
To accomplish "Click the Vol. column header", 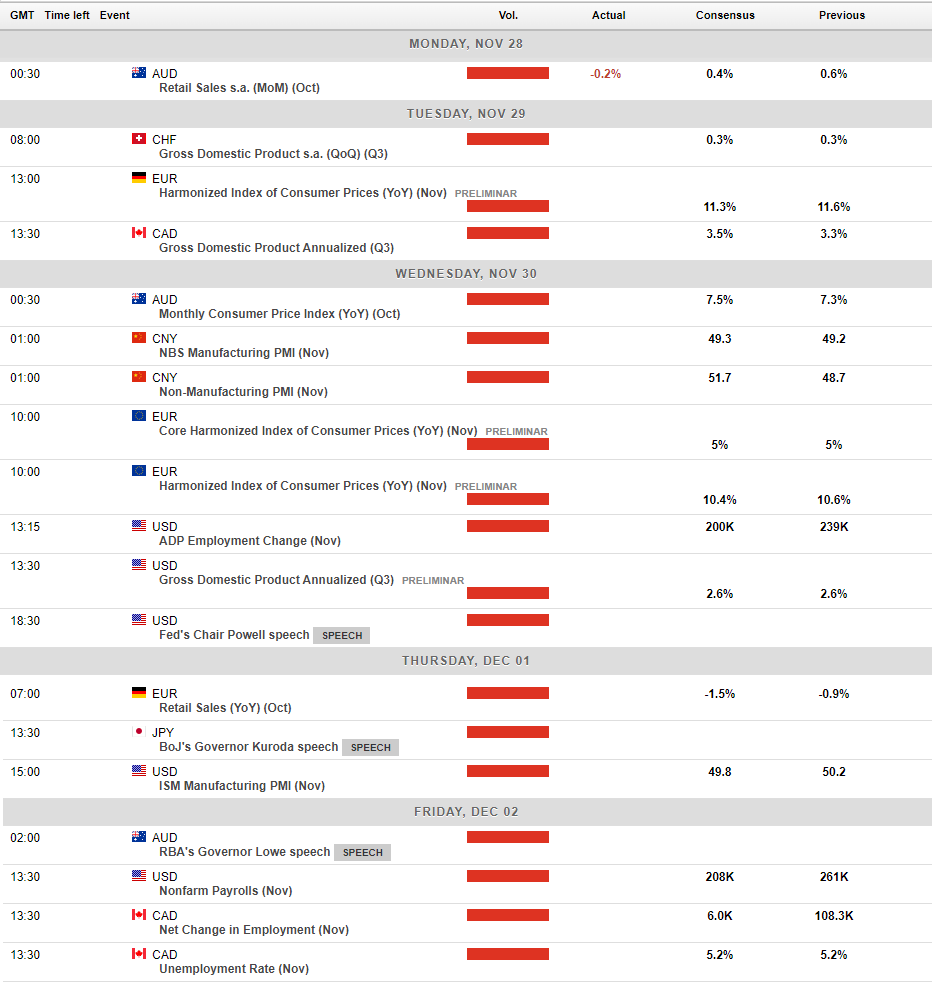I will click(x=508, y=15).
